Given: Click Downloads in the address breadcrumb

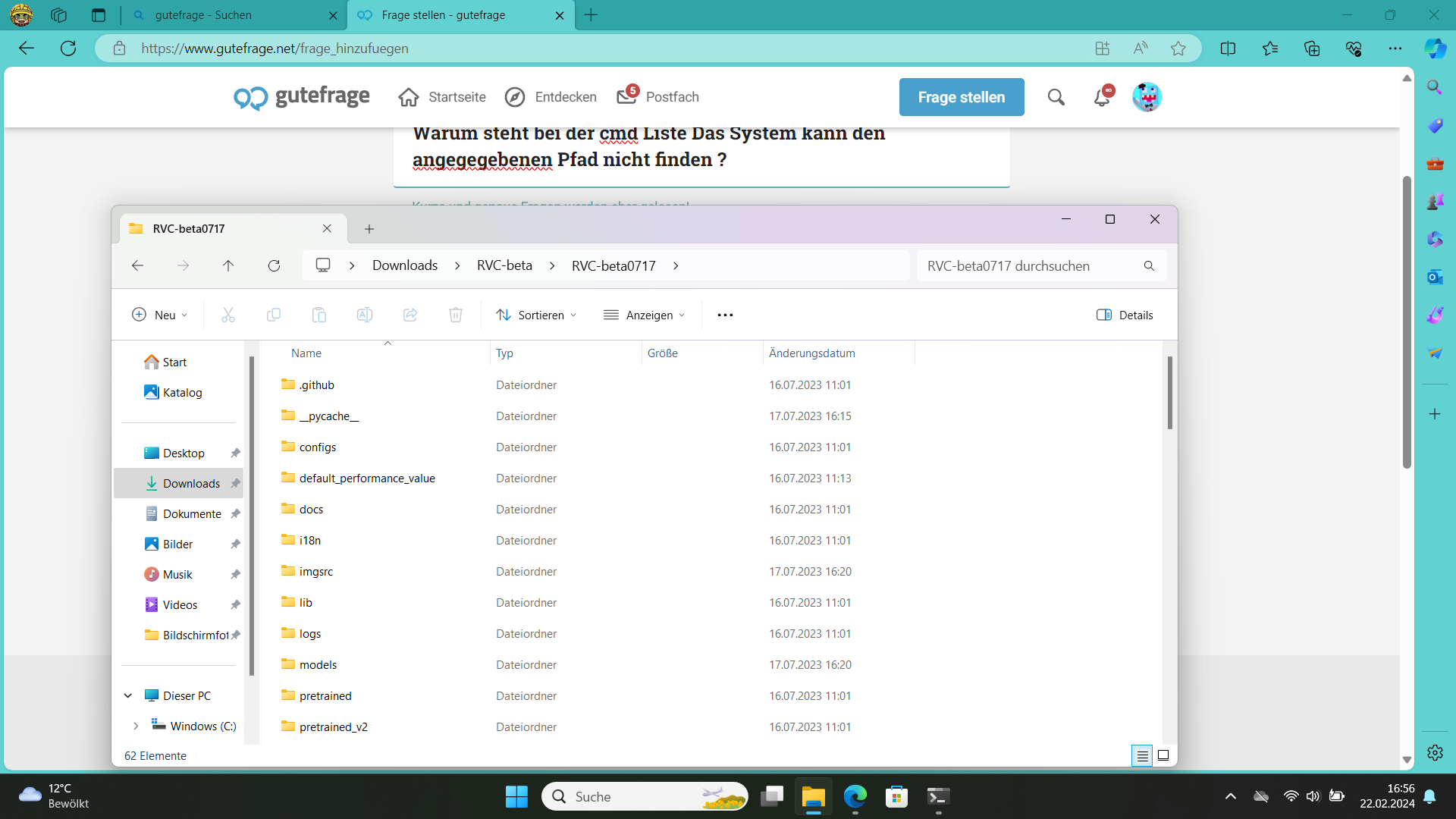Looking at the screenshot, I should click(x=405, y=265).
